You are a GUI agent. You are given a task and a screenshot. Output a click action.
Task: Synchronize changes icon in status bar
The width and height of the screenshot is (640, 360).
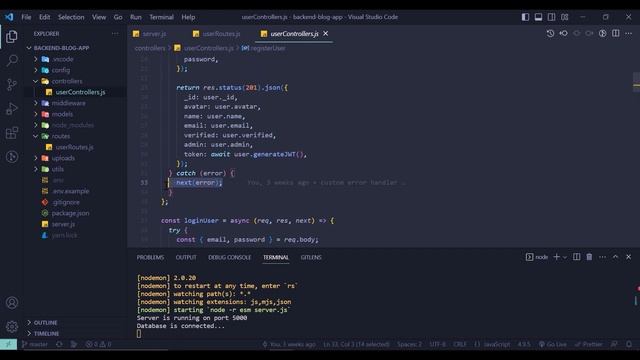click(60, 344)
